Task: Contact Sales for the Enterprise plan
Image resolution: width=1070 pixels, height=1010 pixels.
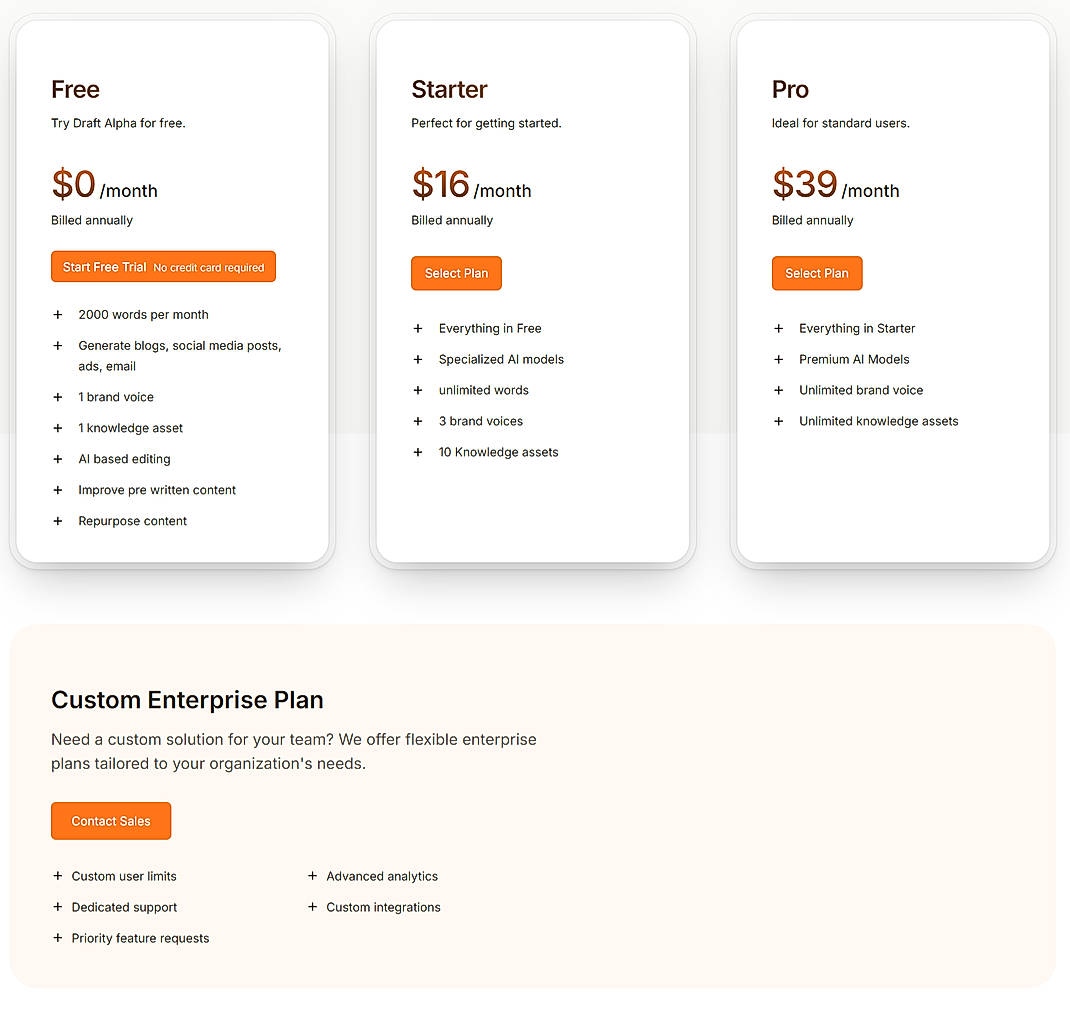Action: point(111,821)
